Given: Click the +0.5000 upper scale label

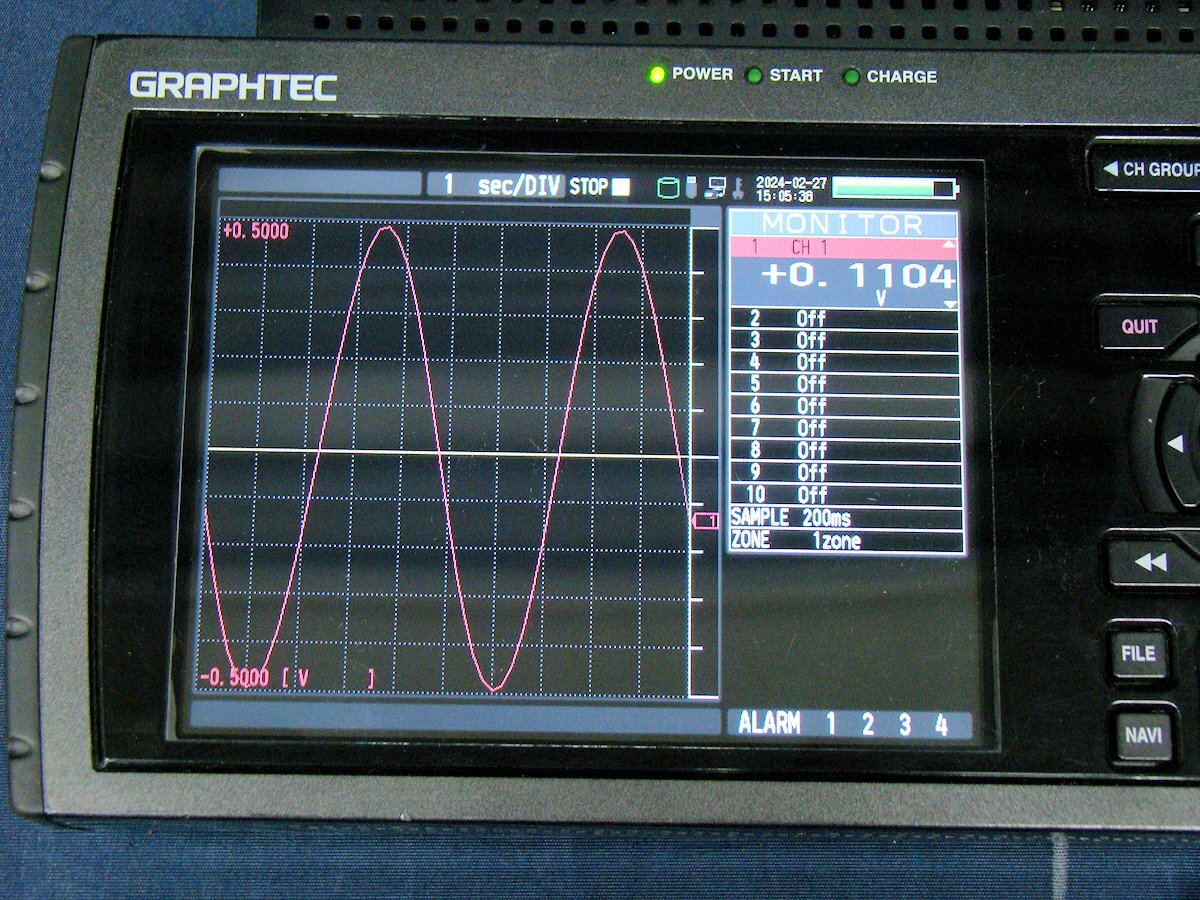Looking at the screenshot, I should point(256,232).
